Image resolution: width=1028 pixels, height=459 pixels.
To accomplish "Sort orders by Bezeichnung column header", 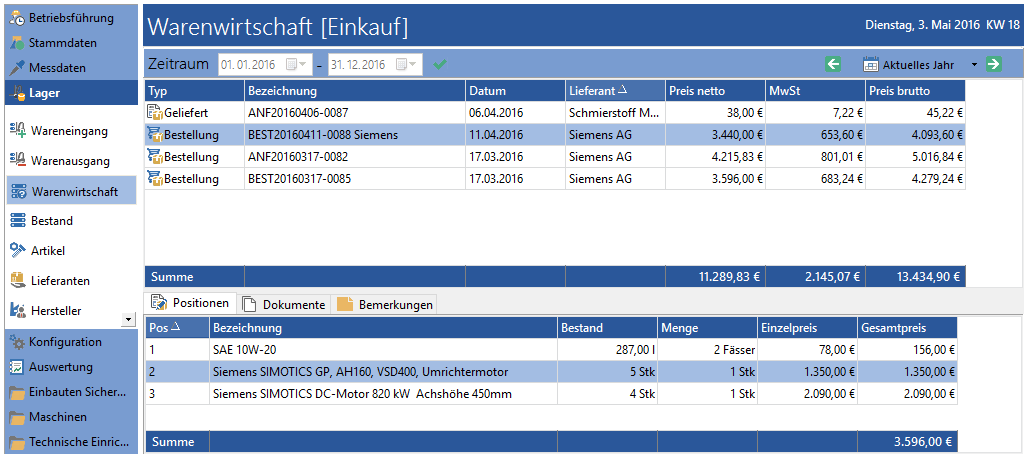I will pyautogui.click(x=355, y=90).
